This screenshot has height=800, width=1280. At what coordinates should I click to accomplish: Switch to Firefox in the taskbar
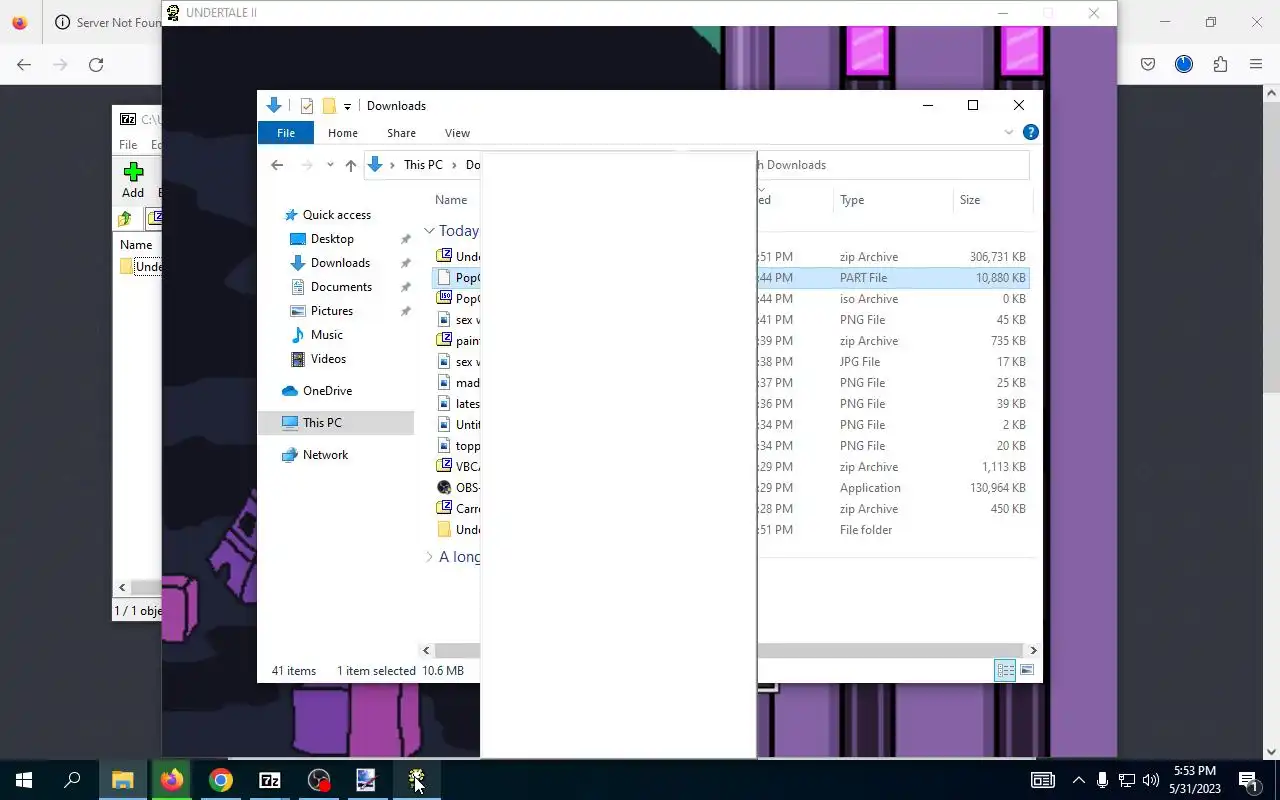[171, 780]
